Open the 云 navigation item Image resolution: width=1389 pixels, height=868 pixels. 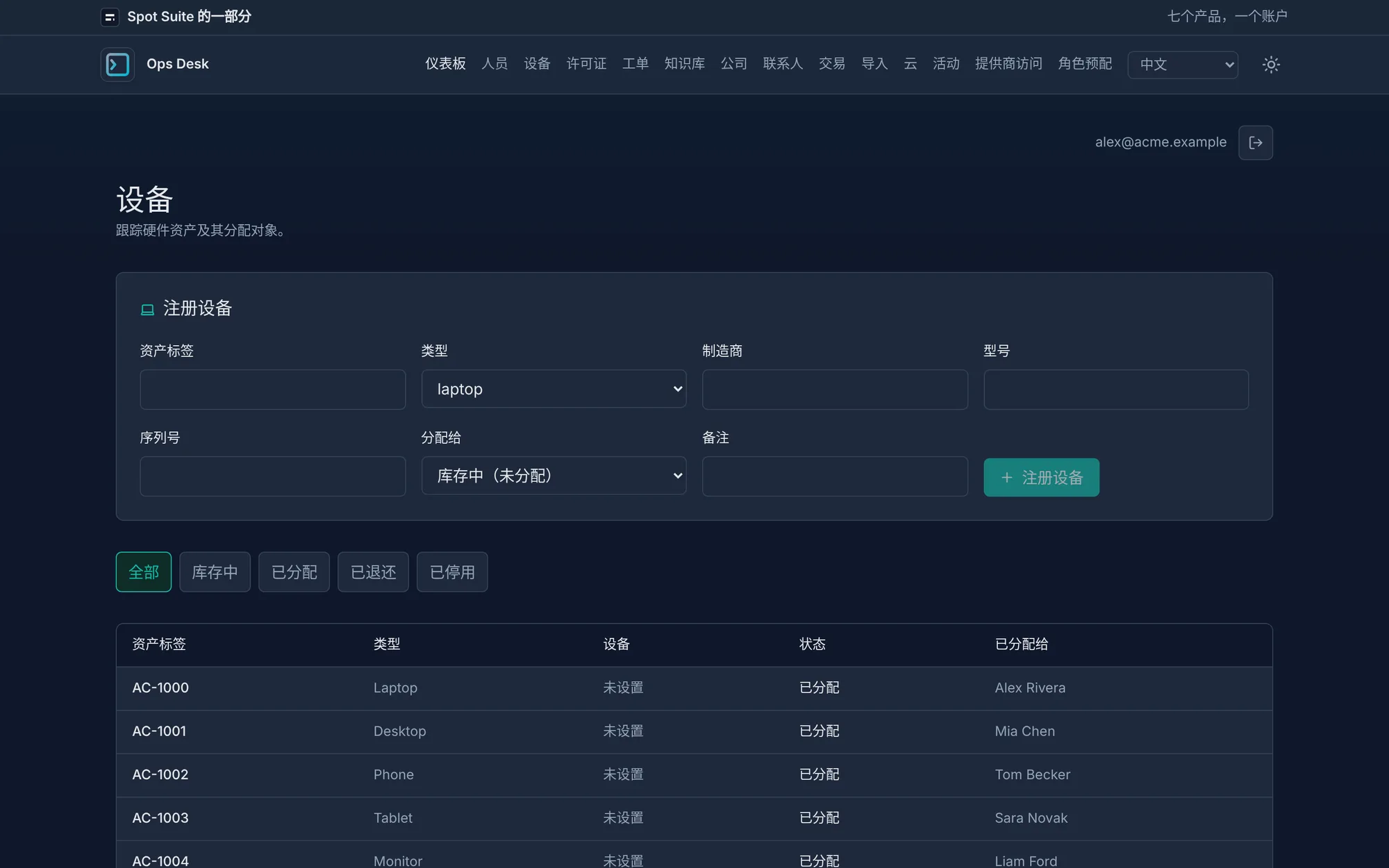click(910, 64)
